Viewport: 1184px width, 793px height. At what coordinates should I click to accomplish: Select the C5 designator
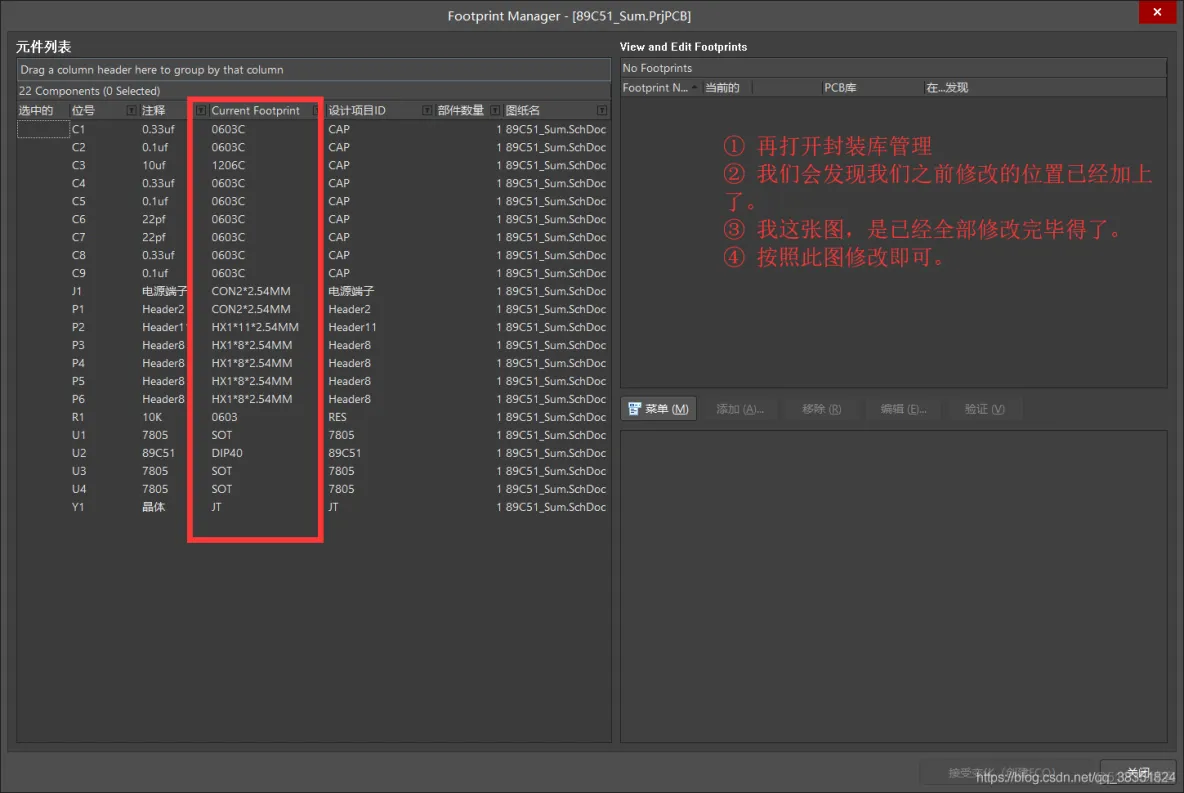[x=79, y=202]
